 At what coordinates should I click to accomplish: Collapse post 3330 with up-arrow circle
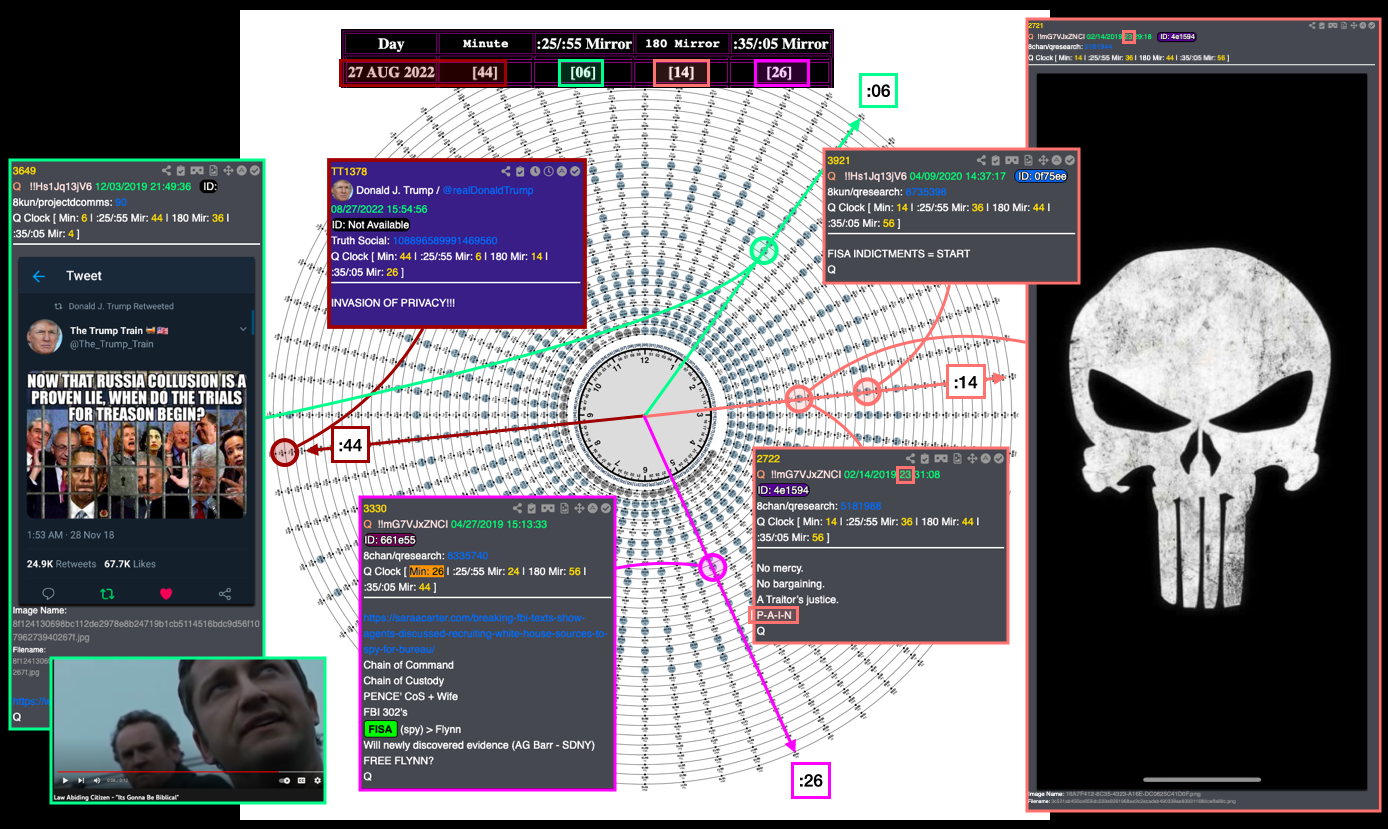coord(592,508)
